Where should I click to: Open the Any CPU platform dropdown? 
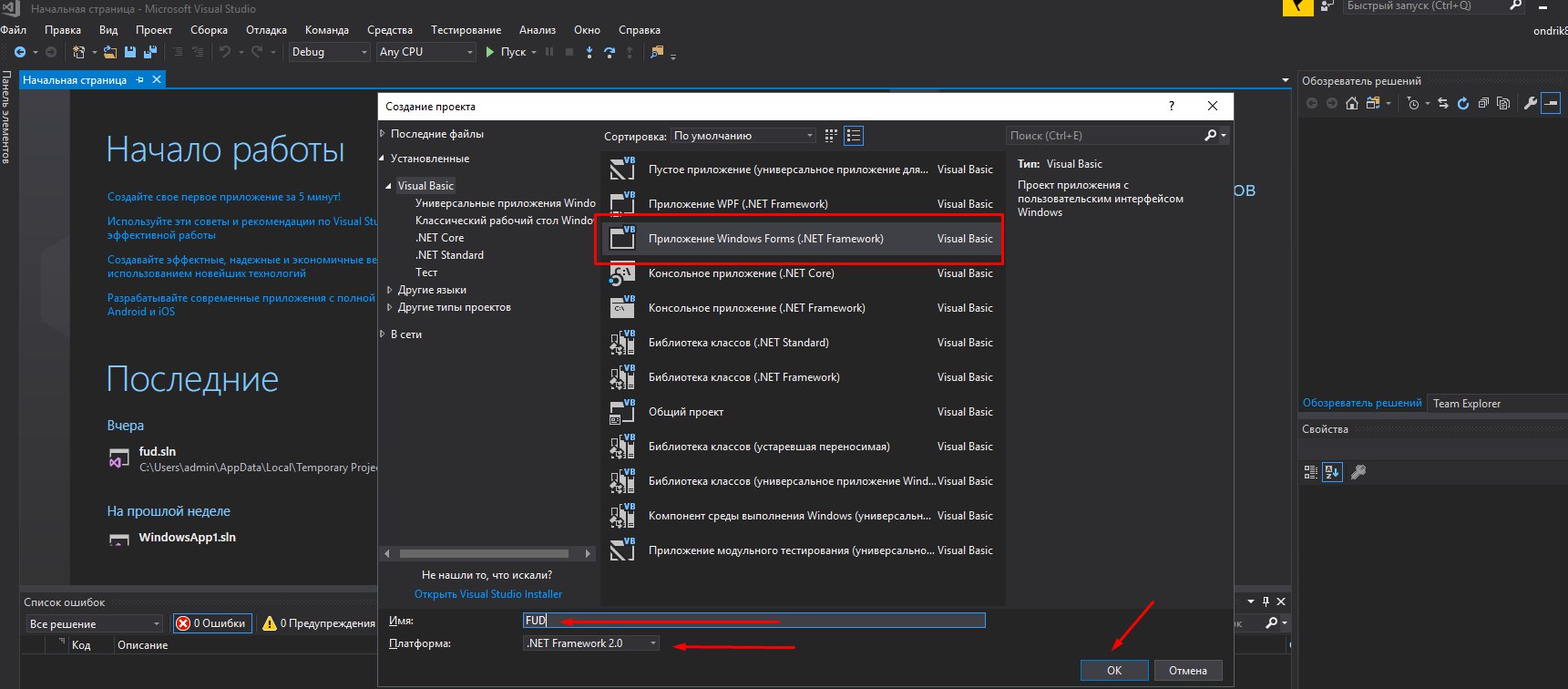click(x=426, y=52)
